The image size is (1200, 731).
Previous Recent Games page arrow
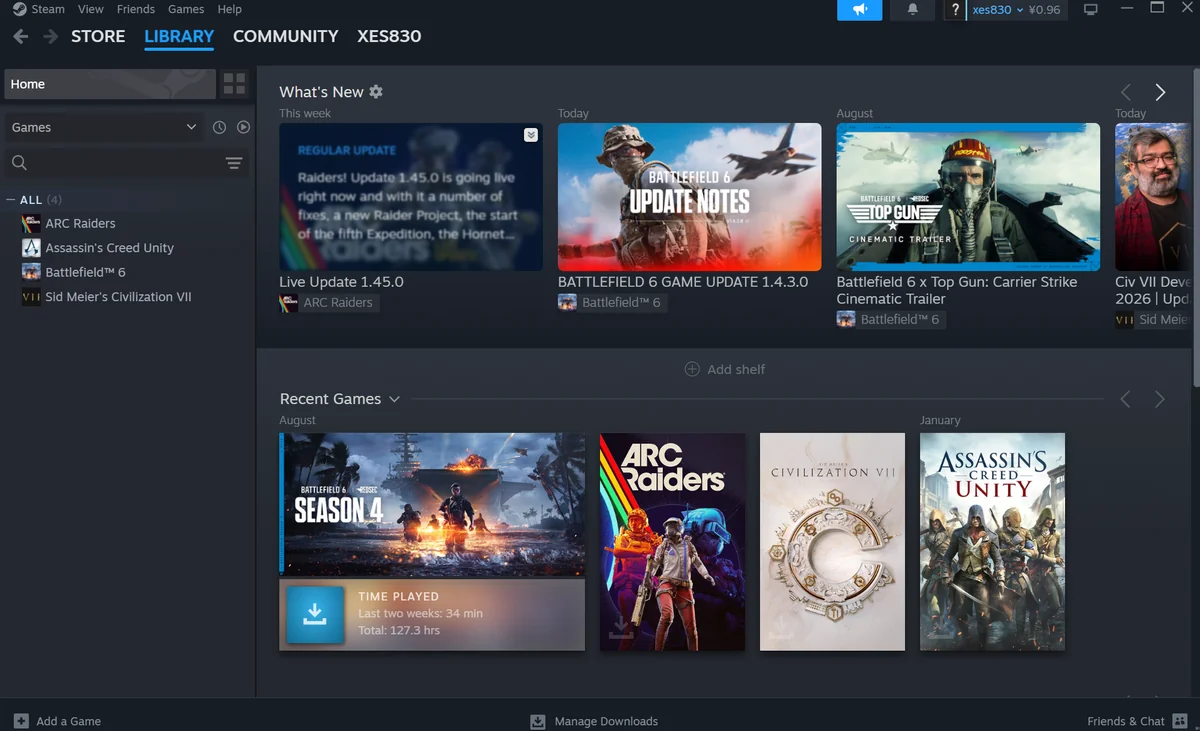[x=1126, y=399]
